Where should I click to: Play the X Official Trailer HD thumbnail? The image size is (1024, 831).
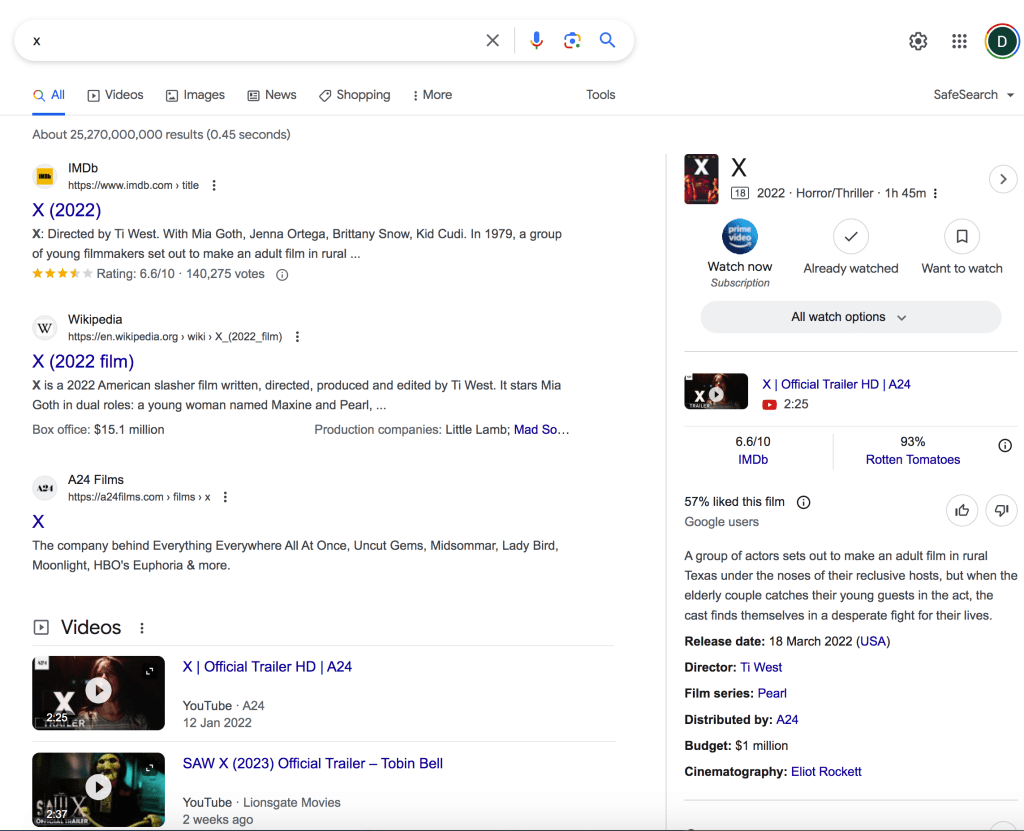point(98,692)
